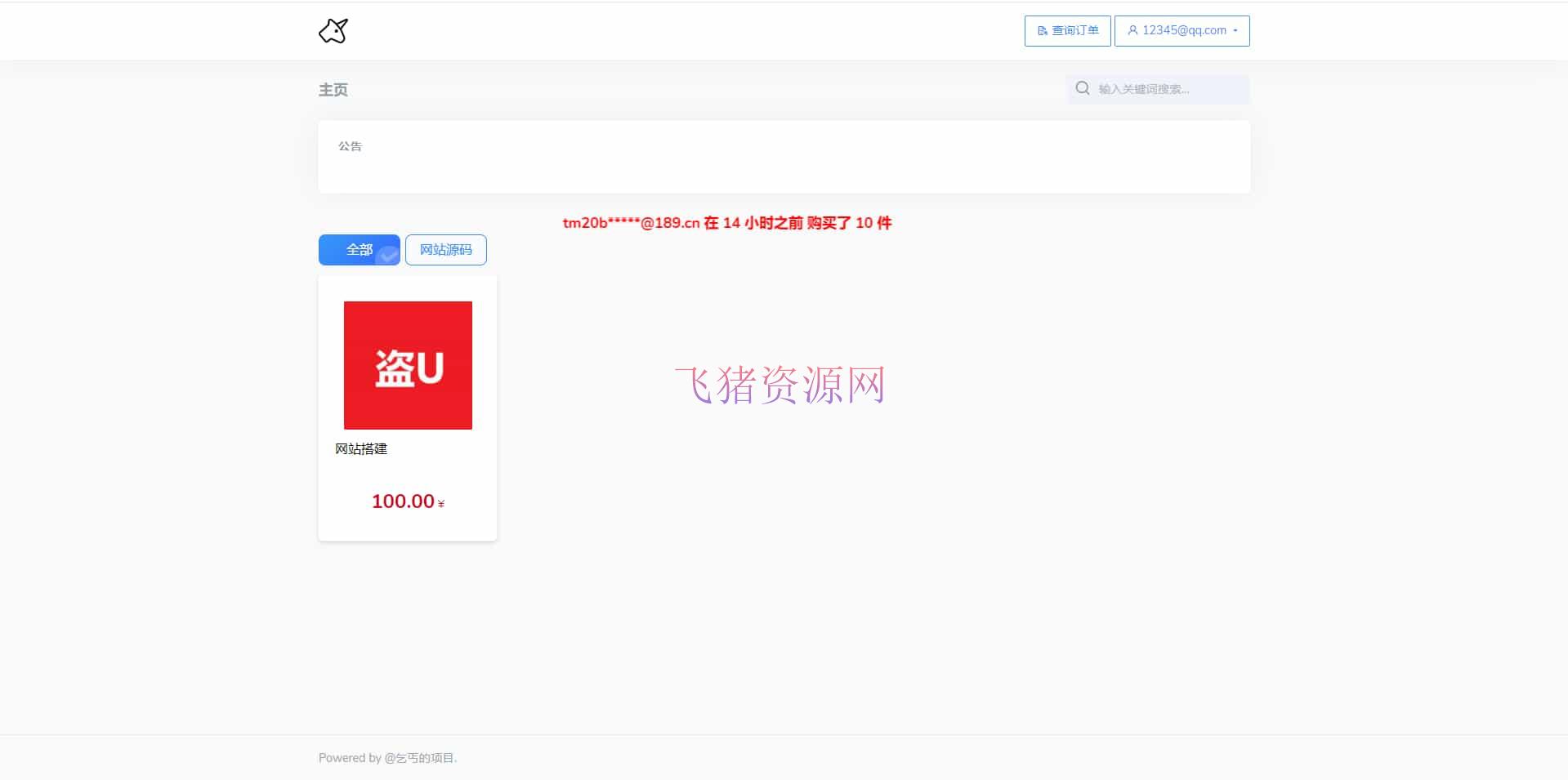Screen dimensions: 1568x780
Task: Click the user profile icon next to 12345@qq.com
Action: coord(1132,30)
